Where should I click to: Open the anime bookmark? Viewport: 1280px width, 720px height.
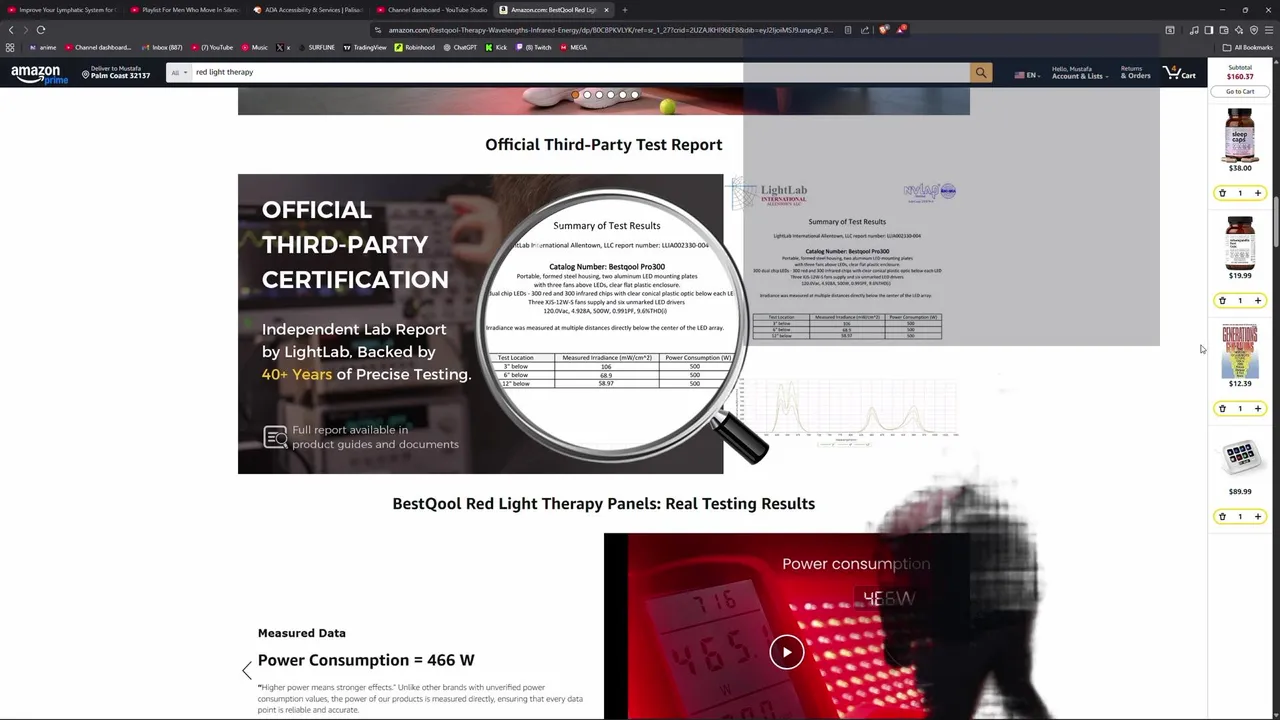43,47
